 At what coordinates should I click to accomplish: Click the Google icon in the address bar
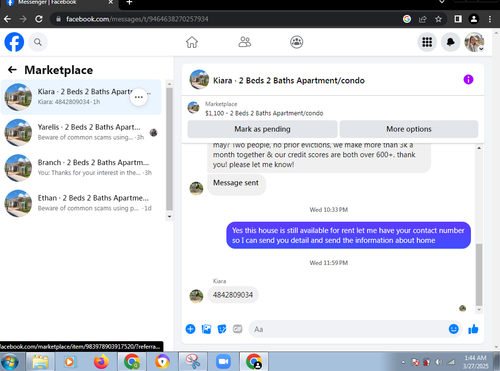[407, 19]
